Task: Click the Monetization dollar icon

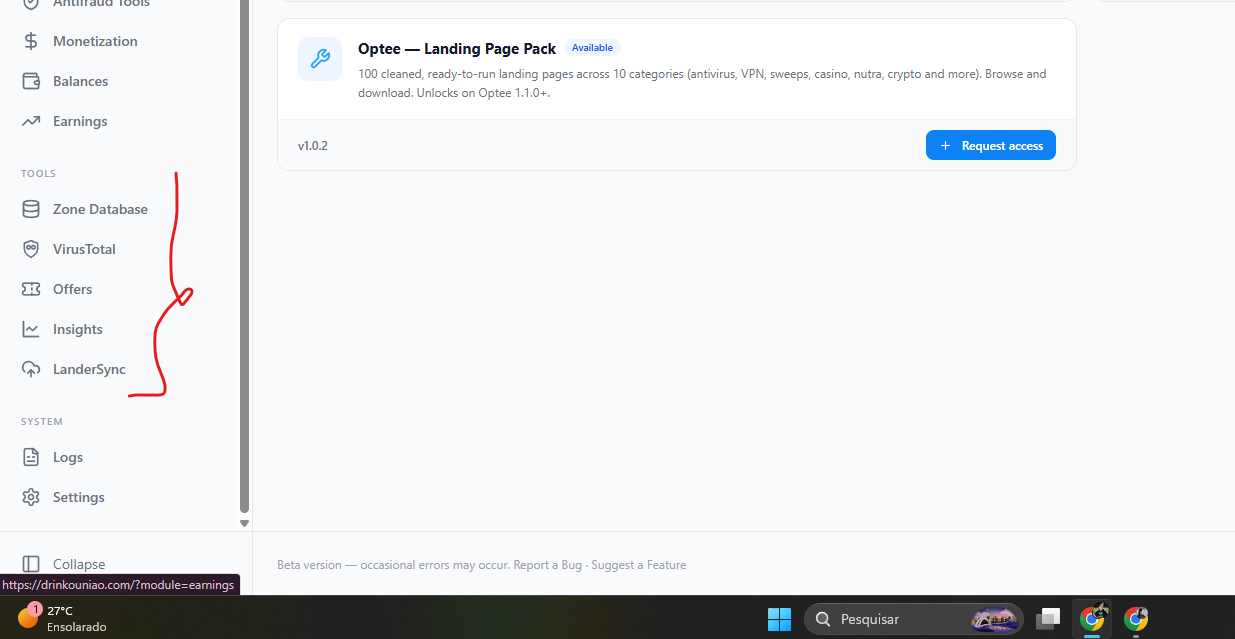Action: point(31,41)
